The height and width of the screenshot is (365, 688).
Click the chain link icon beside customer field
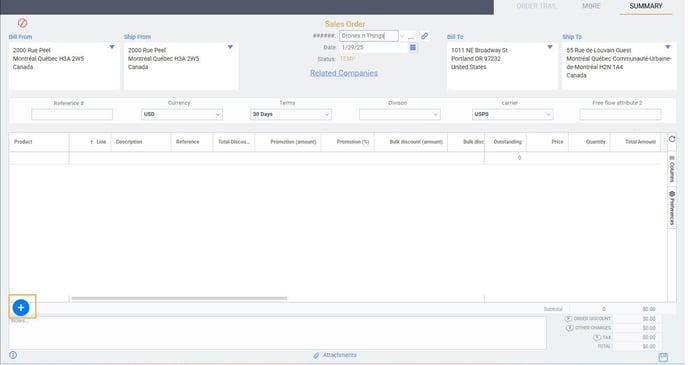(x=424, y=36)
